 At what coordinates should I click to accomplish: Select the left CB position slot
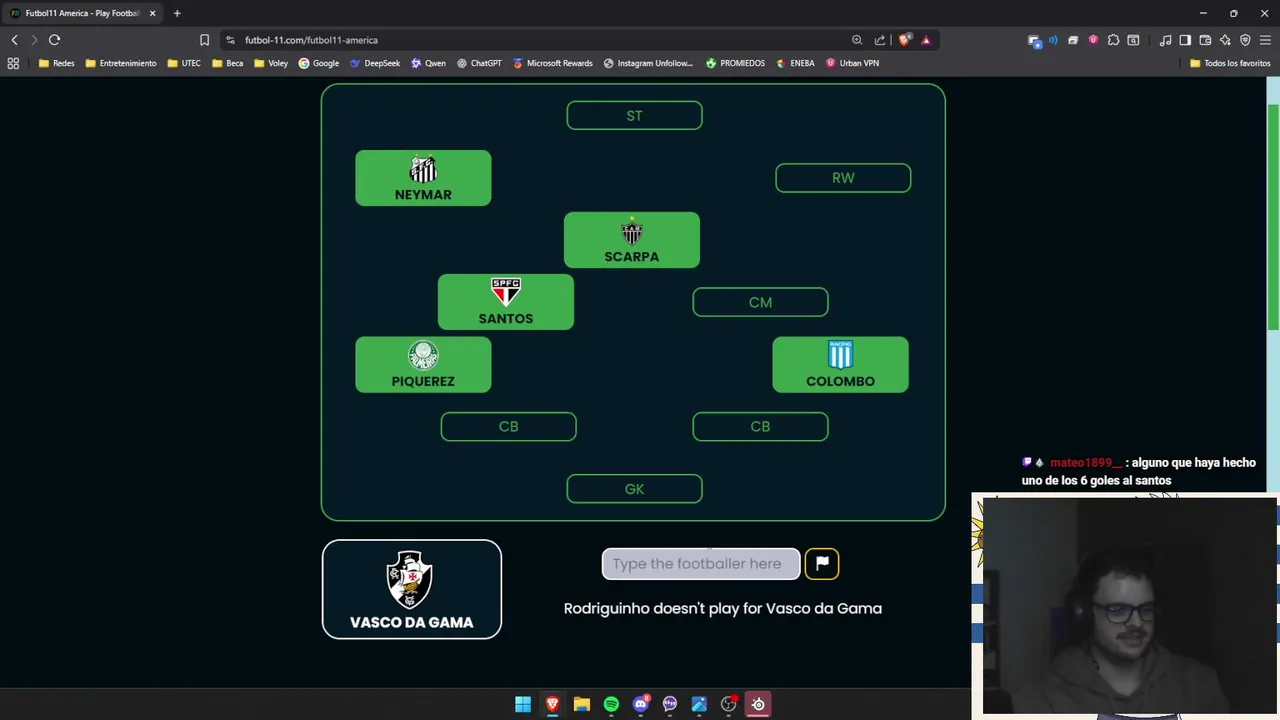508,427
